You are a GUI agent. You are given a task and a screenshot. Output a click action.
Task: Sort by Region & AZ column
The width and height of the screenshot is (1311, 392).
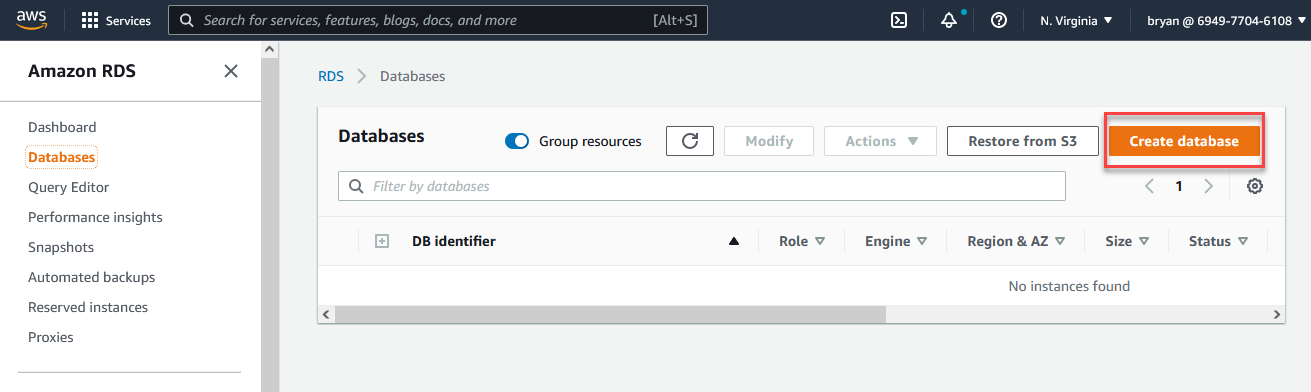tap(1016, 241)
